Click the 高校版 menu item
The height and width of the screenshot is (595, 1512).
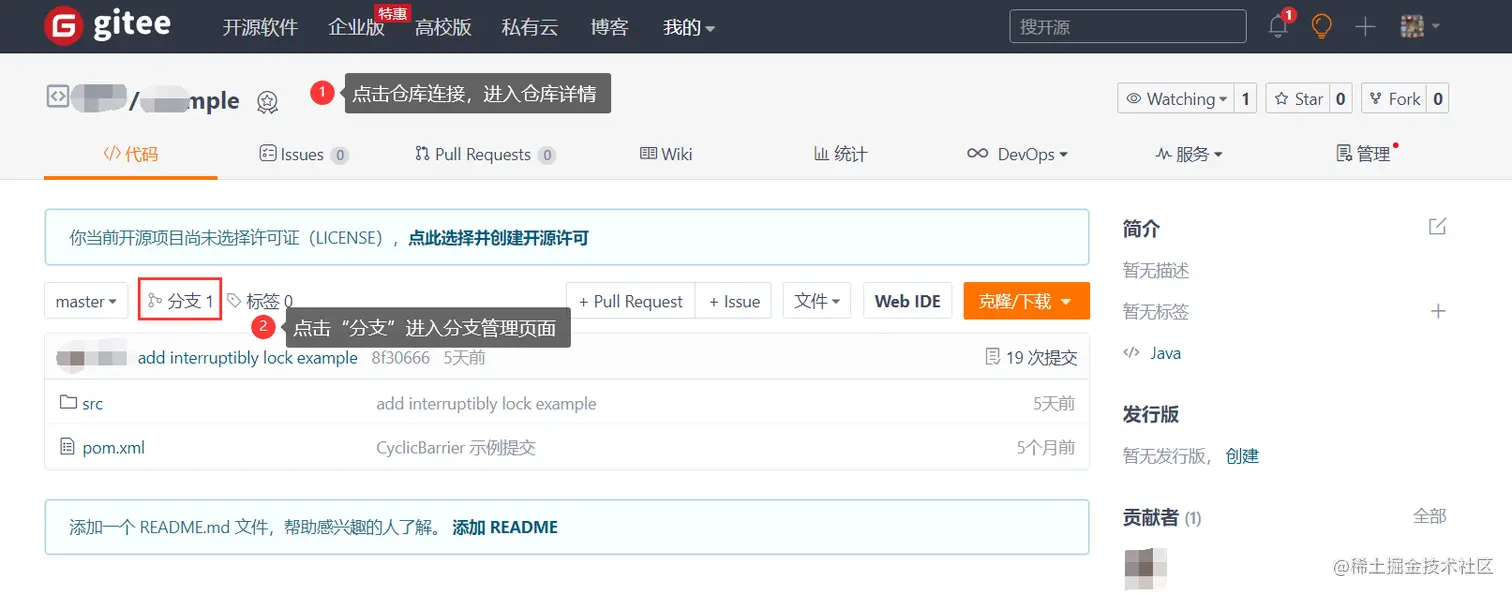(443, 27)
